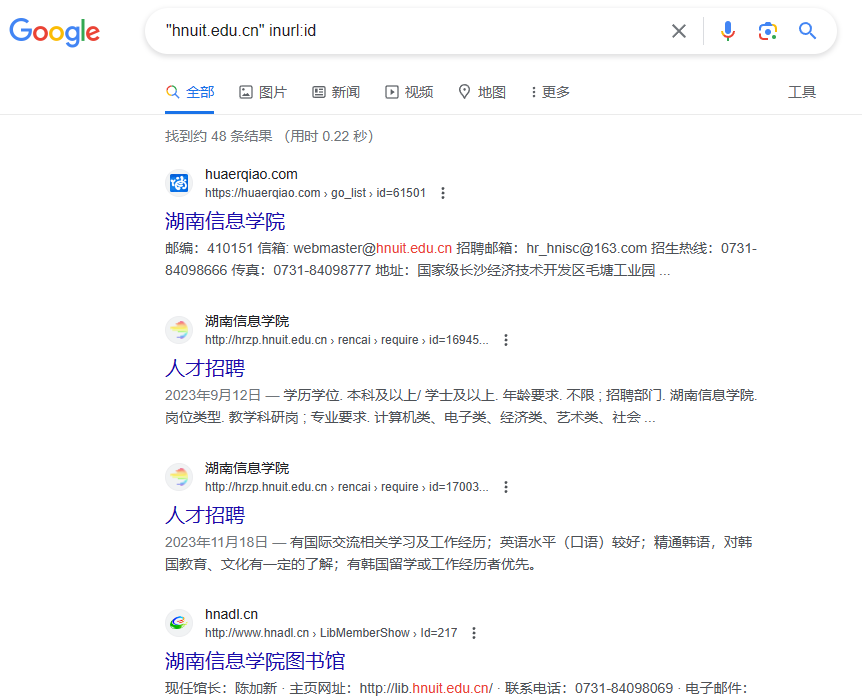Click snippet text containing webmaster@hnuit.edu.cn
The height and width of the screenshot is (700, 862).
461,260
